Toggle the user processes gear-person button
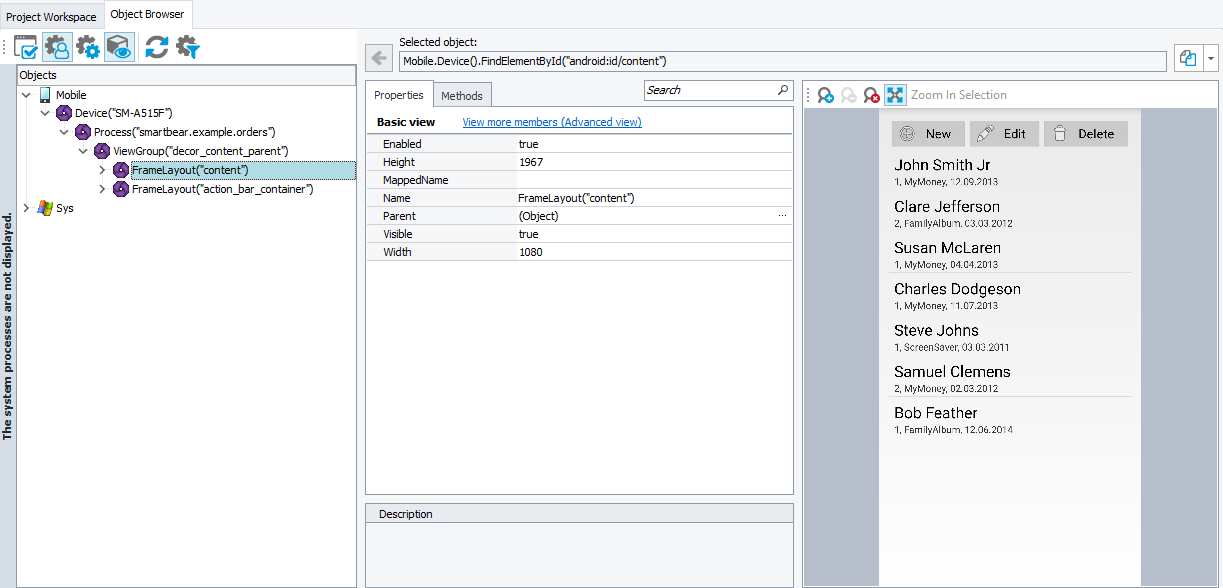Image resolution: width=1223 pixels, height=588 pixels. pyautogui.click(x=57, y=47)
